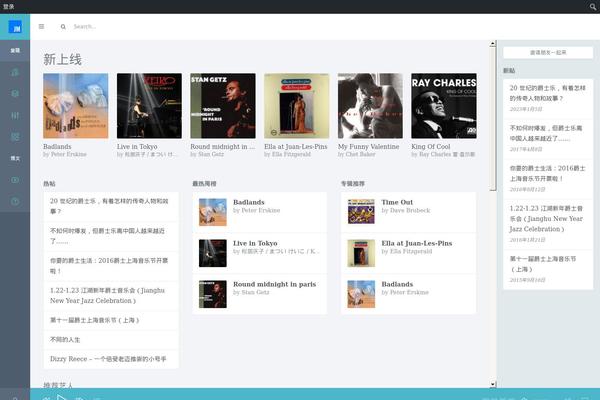Click Round midnight in paris small thumbnail

tap(213, 294)
